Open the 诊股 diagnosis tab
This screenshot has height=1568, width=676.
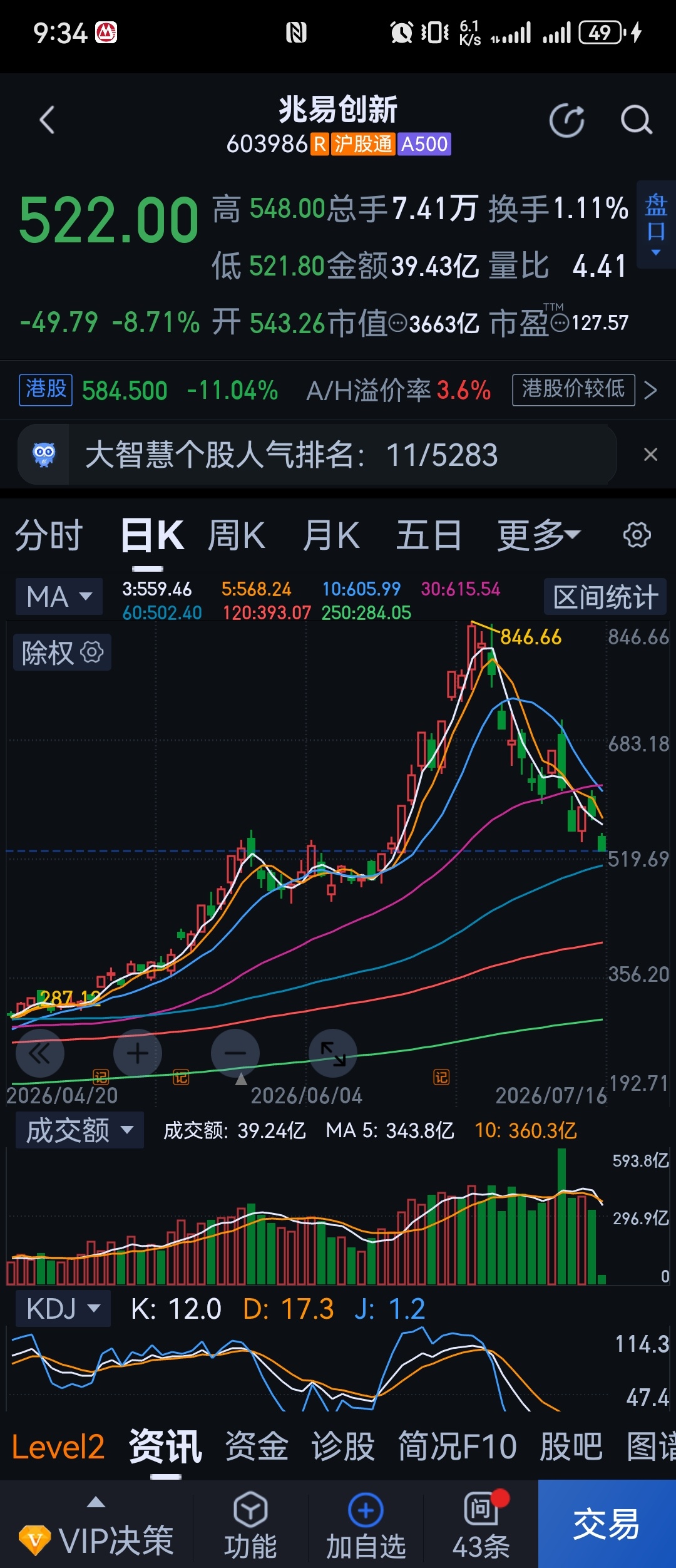(343, 1448)
